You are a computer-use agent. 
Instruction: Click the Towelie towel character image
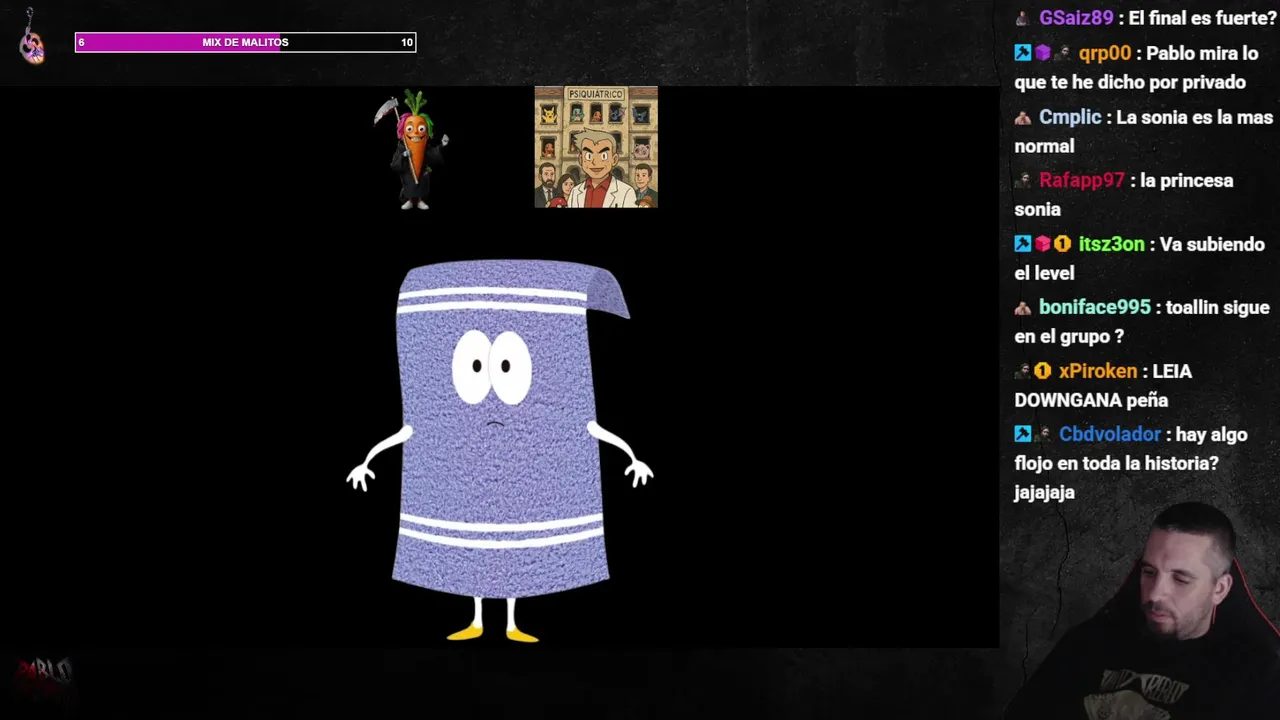pos(500,450)
